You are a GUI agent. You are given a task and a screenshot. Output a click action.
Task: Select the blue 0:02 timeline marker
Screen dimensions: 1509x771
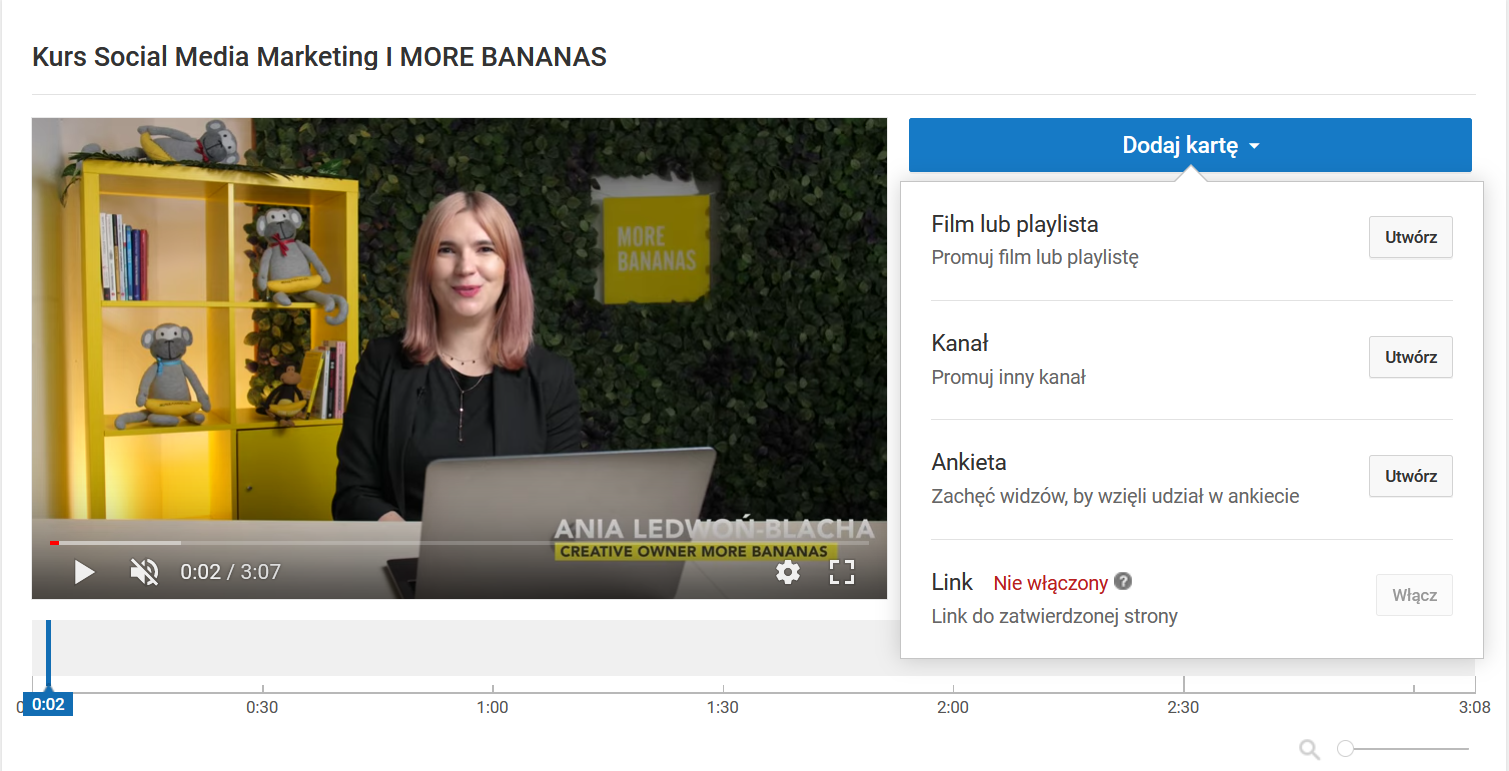(48, 704)
